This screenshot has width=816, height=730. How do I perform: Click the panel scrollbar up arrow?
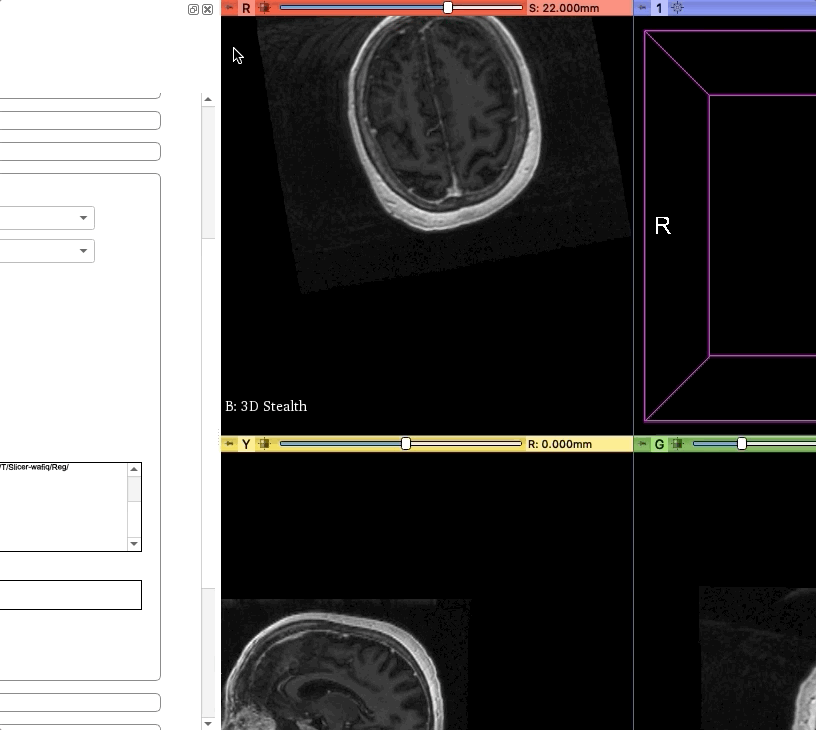pos(208,99)
